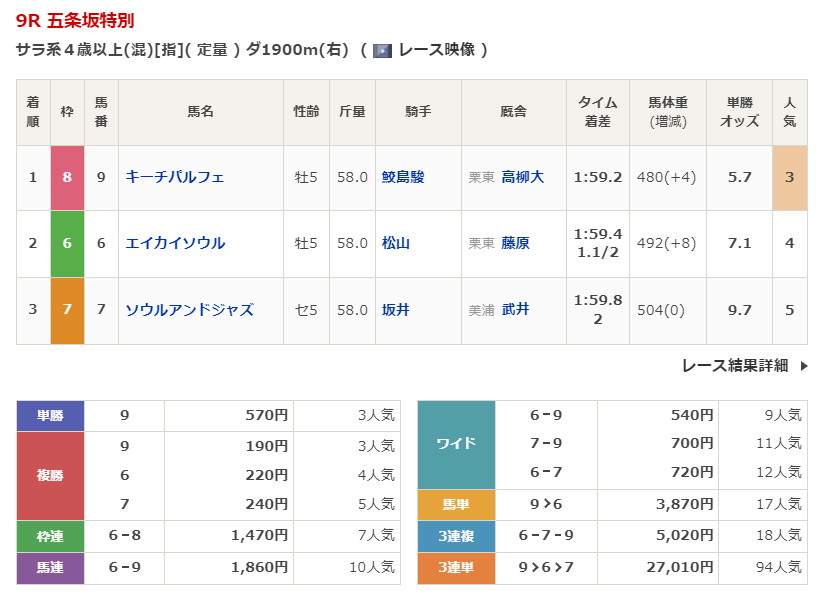Open trainer 藤原 profile

click(515, 243)
